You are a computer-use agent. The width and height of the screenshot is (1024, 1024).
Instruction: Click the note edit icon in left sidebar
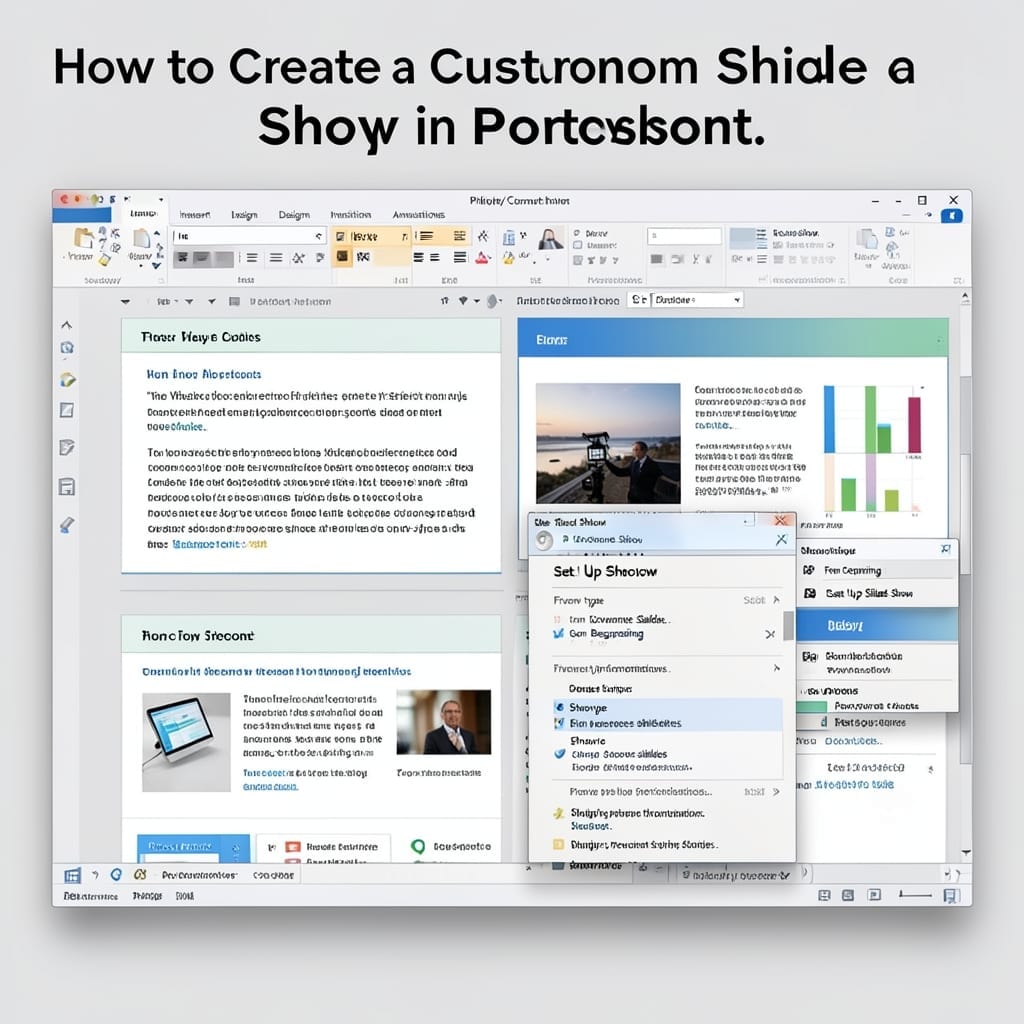click(67, 447)
